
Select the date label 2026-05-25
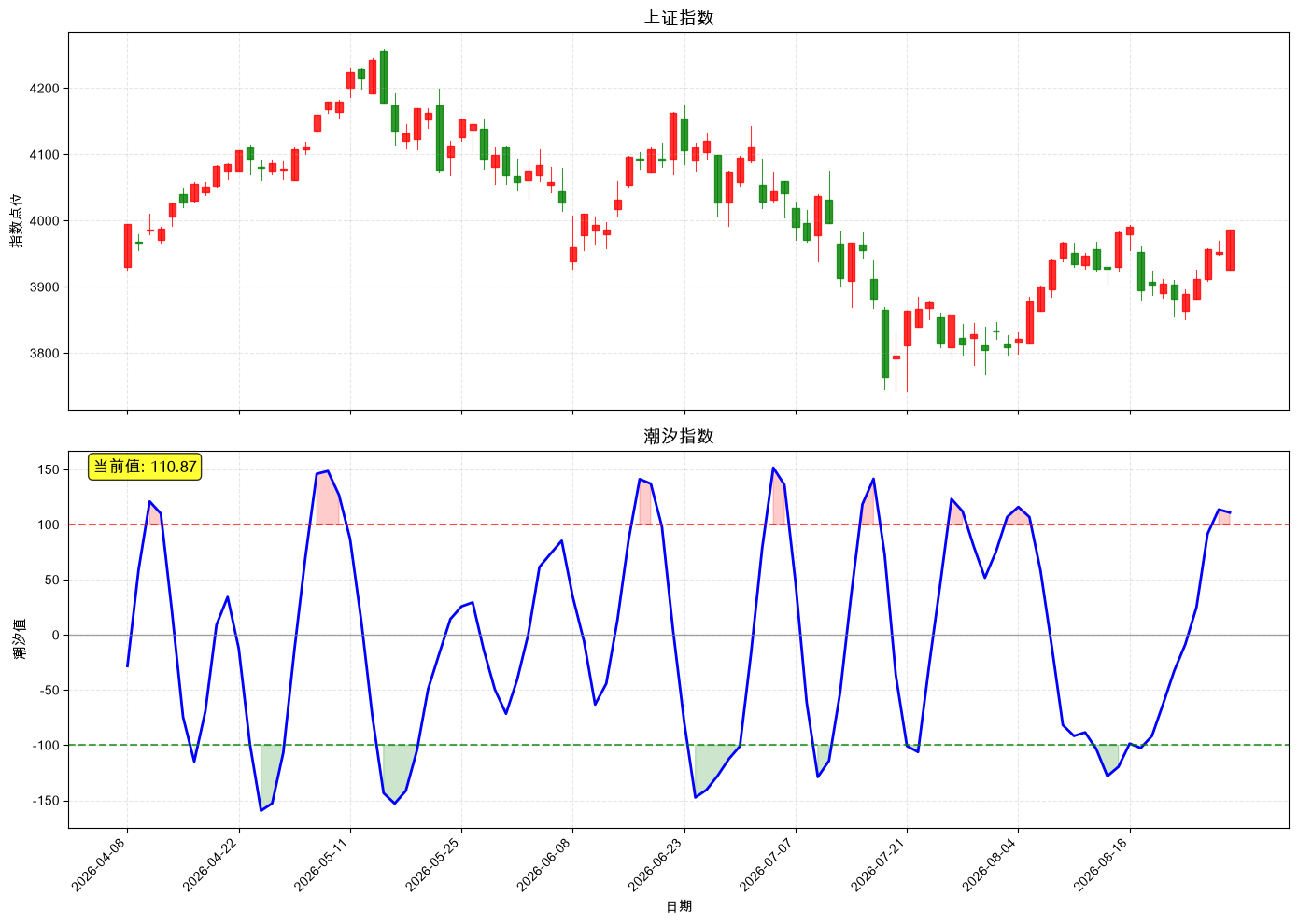click(x=436, y=864)
